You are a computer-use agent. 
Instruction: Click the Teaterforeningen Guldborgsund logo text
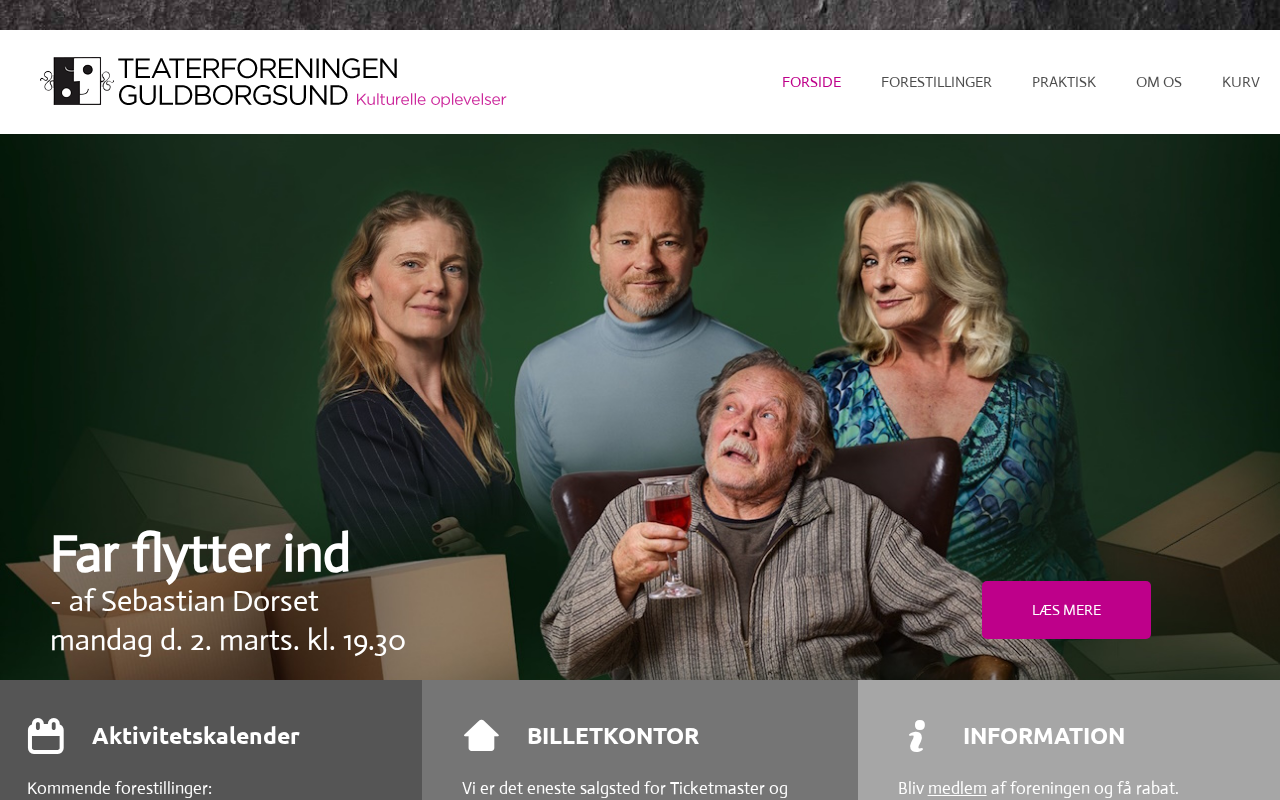point(258,81)
